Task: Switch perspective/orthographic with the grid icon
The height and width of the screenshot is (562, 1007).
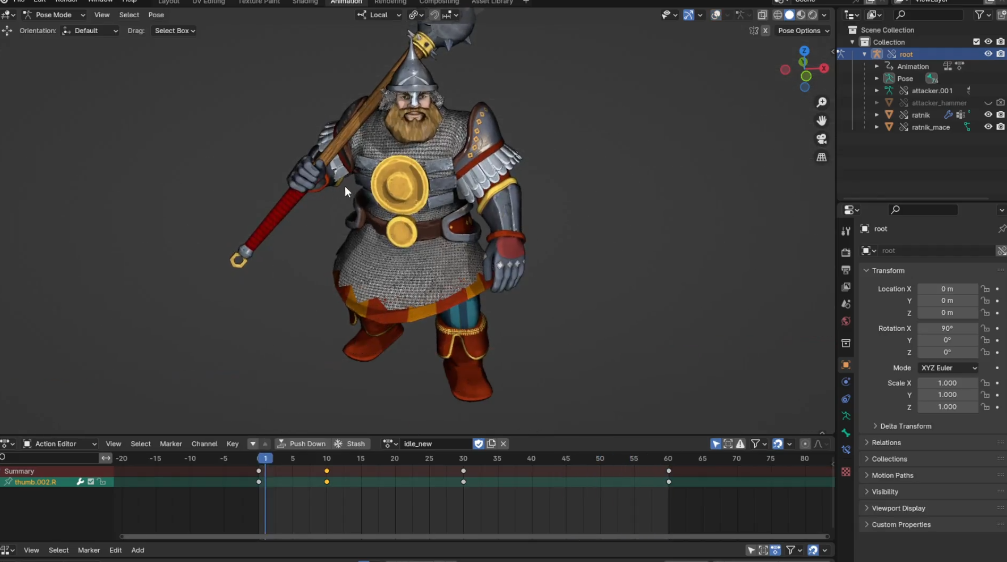Action: [822, 157]
